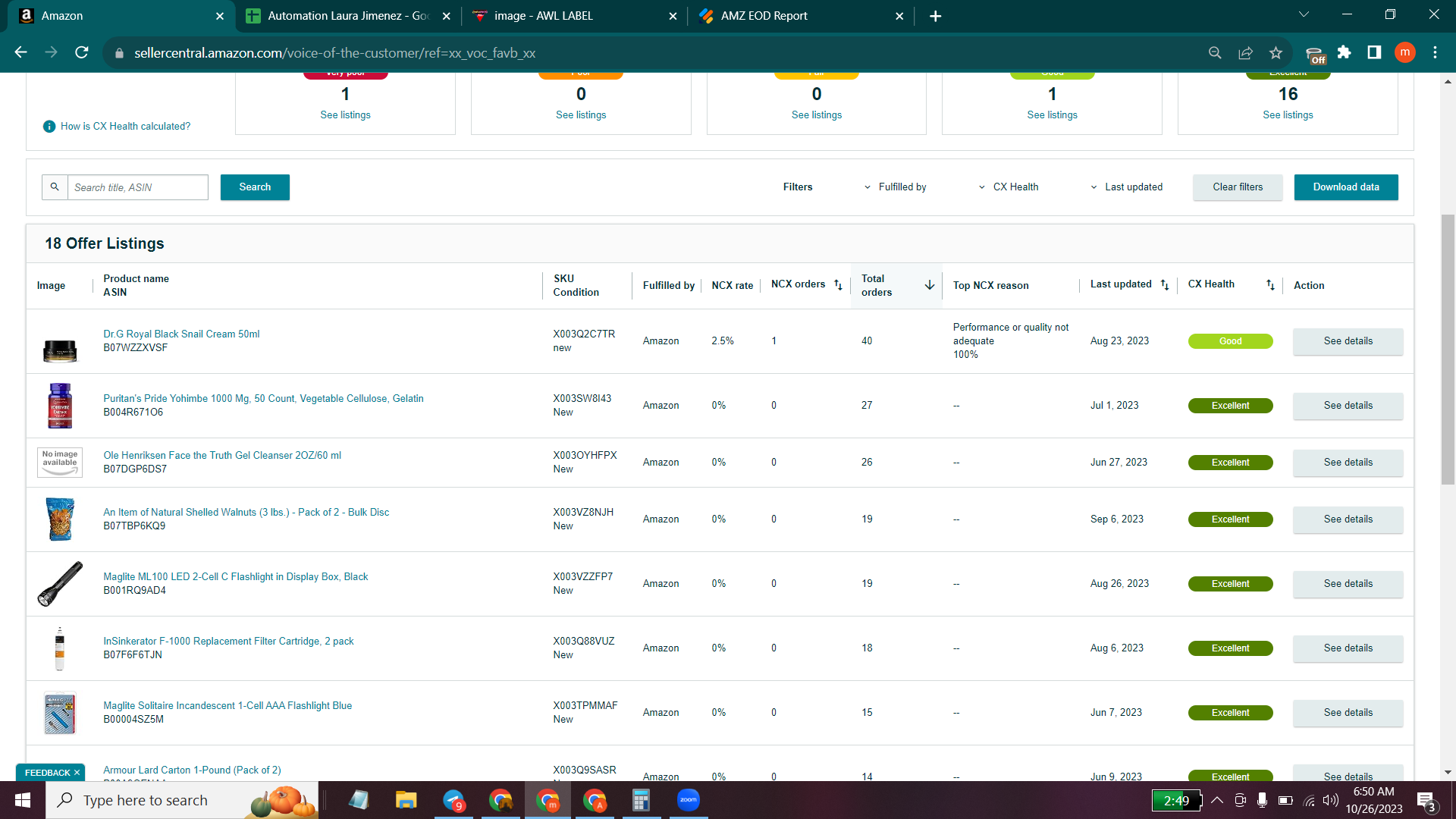Image resolution: width=1456 pixels, height=819 pixels.
Task: Click the site info lock icon
Action: [119, 53]
